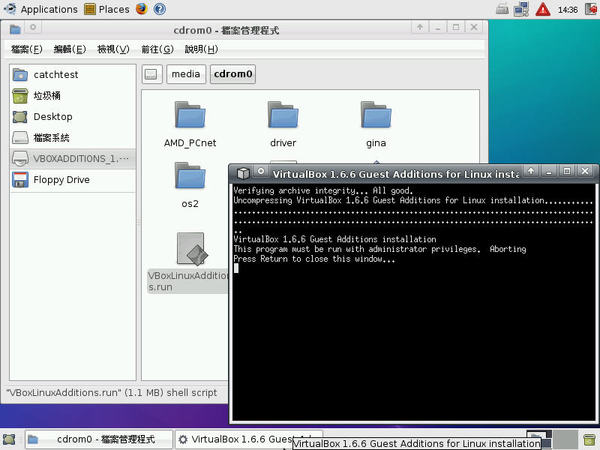
Task: Click the logout icon at top-right corner
Action: coord(592,9)
